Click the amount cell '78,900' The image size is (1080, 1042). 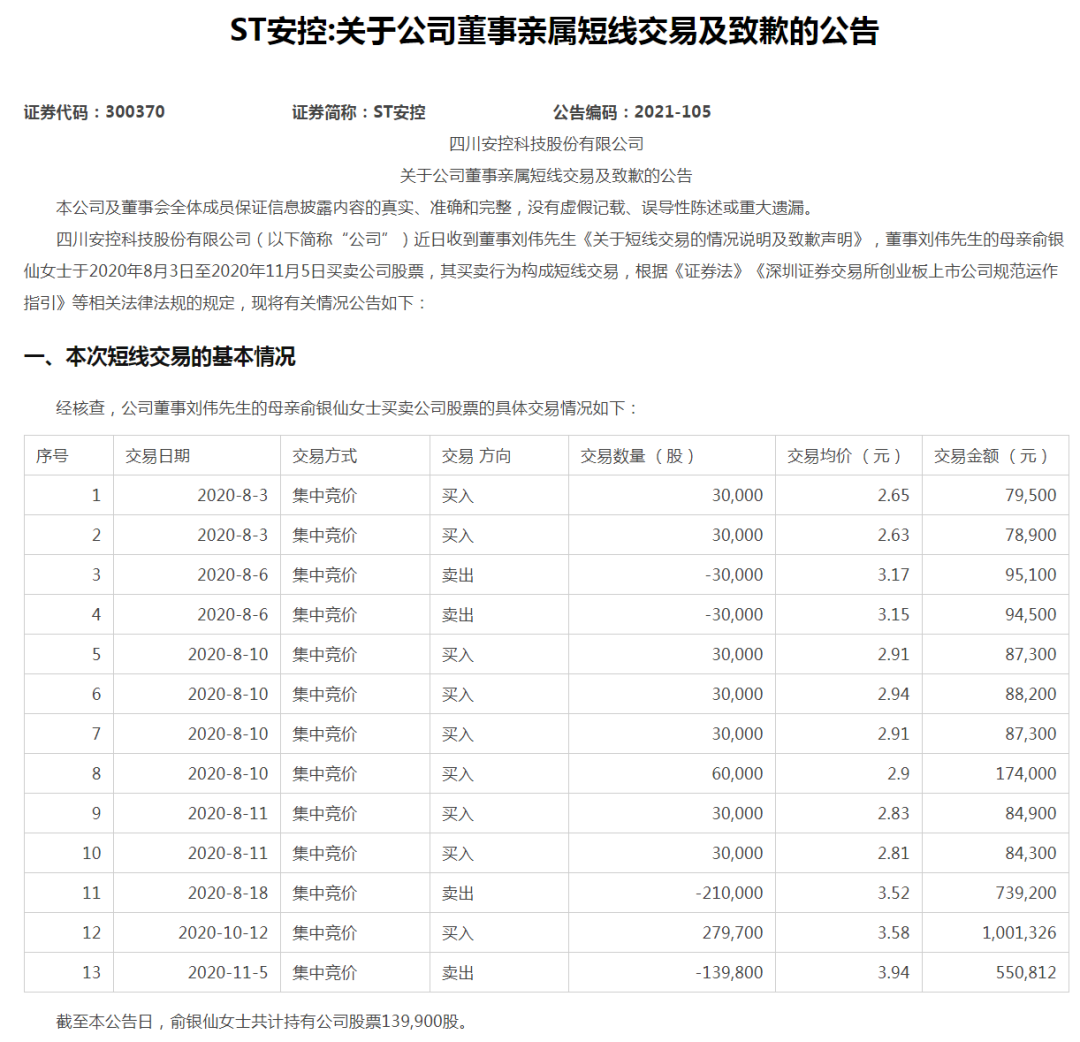1030,535
